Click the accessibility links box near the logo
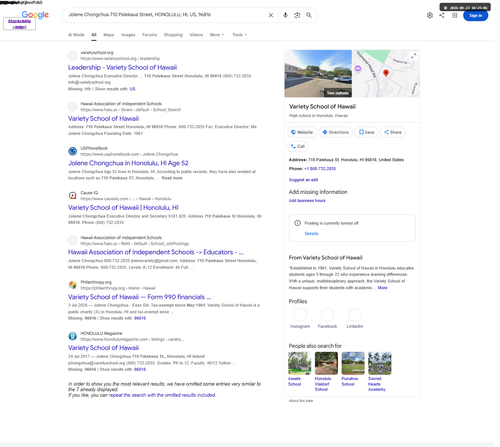 pos(19,24)
